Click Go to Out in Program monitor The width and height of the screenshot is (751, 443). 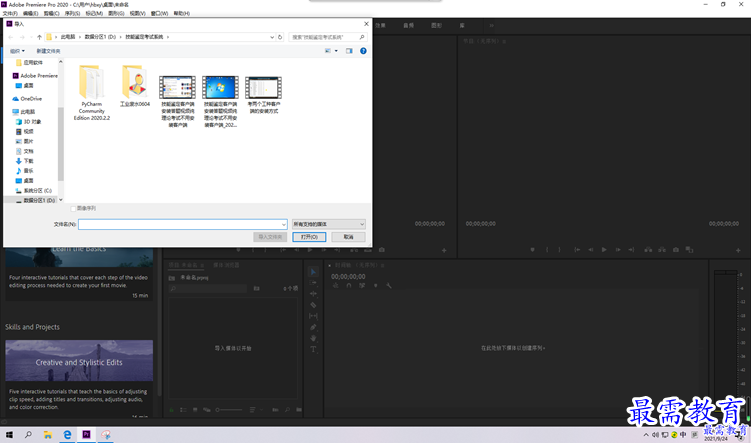click(631, 250)
